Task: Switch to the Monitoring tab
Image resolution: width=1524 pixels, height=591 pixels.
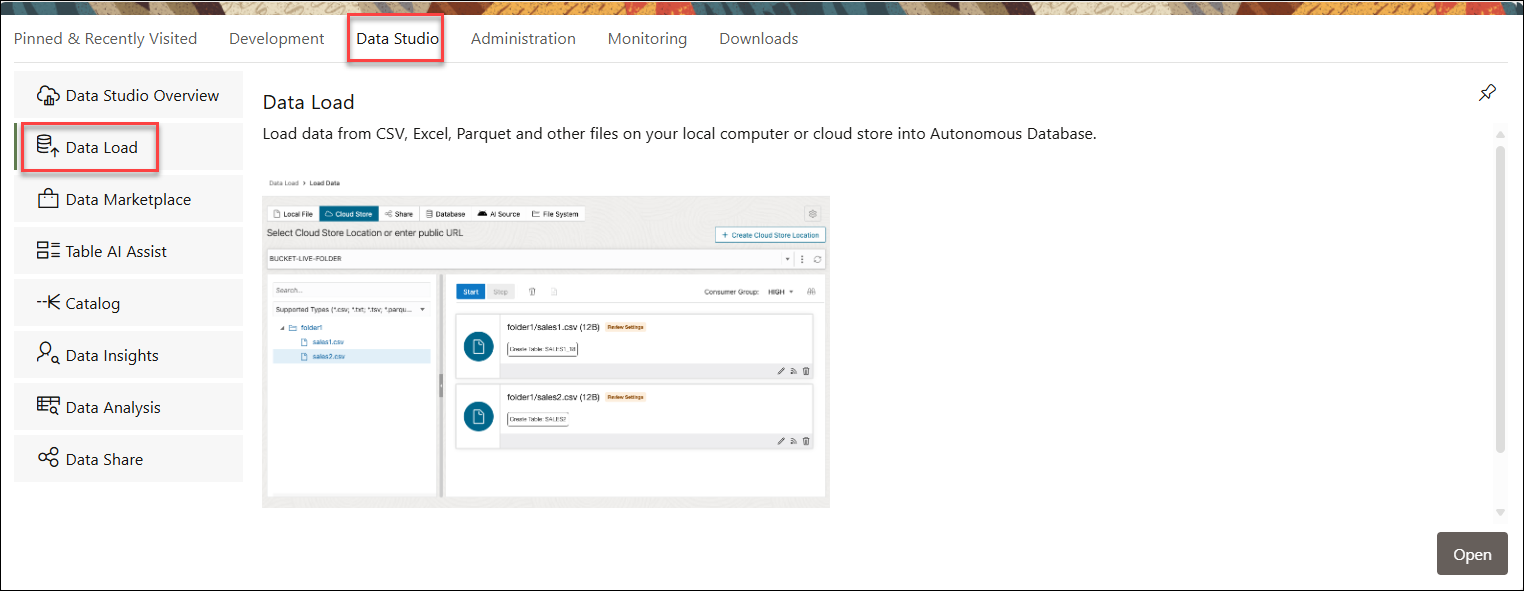Action: tap(647, 39)
